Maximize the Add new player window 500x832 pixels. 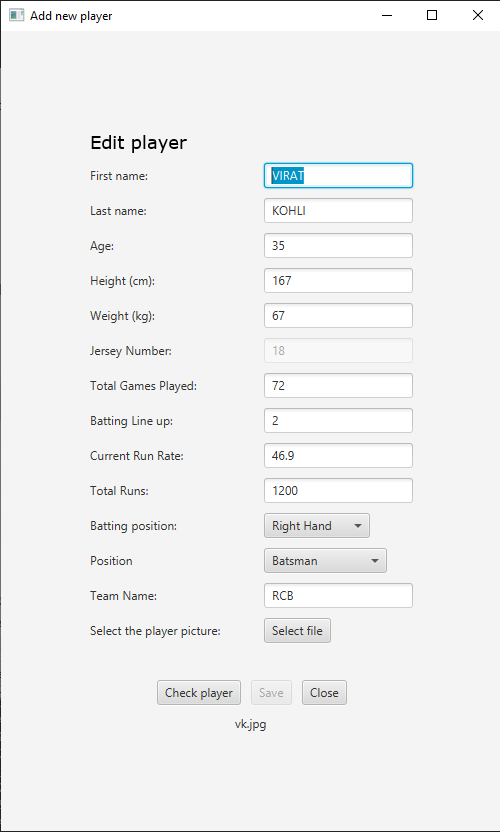tap(432, 15)
